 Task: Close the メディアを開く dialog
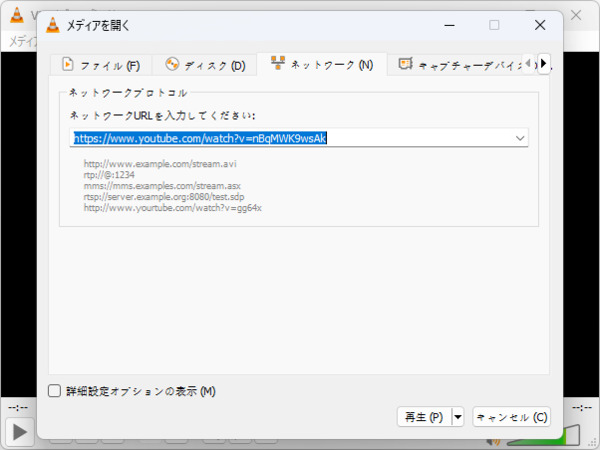click(540, 25)
